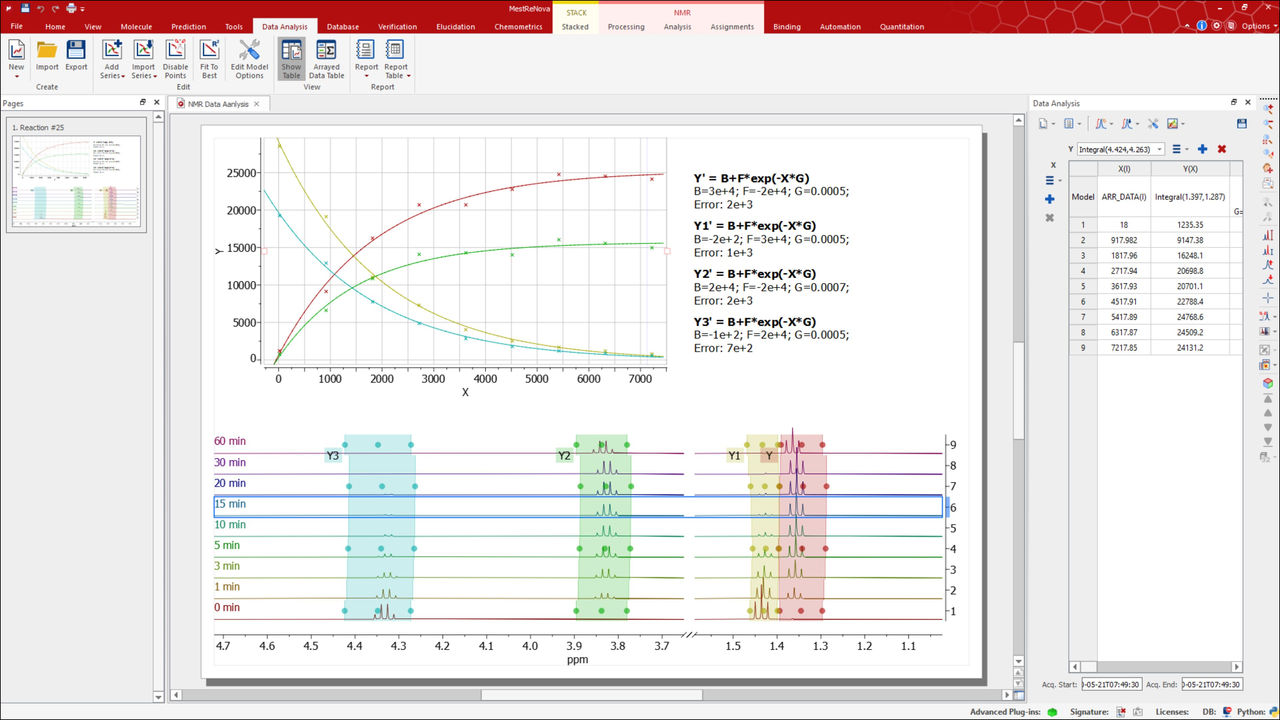This screenshot has height=720, width=1280.
Task: Open the File menu tab
Action: point(16,27)
